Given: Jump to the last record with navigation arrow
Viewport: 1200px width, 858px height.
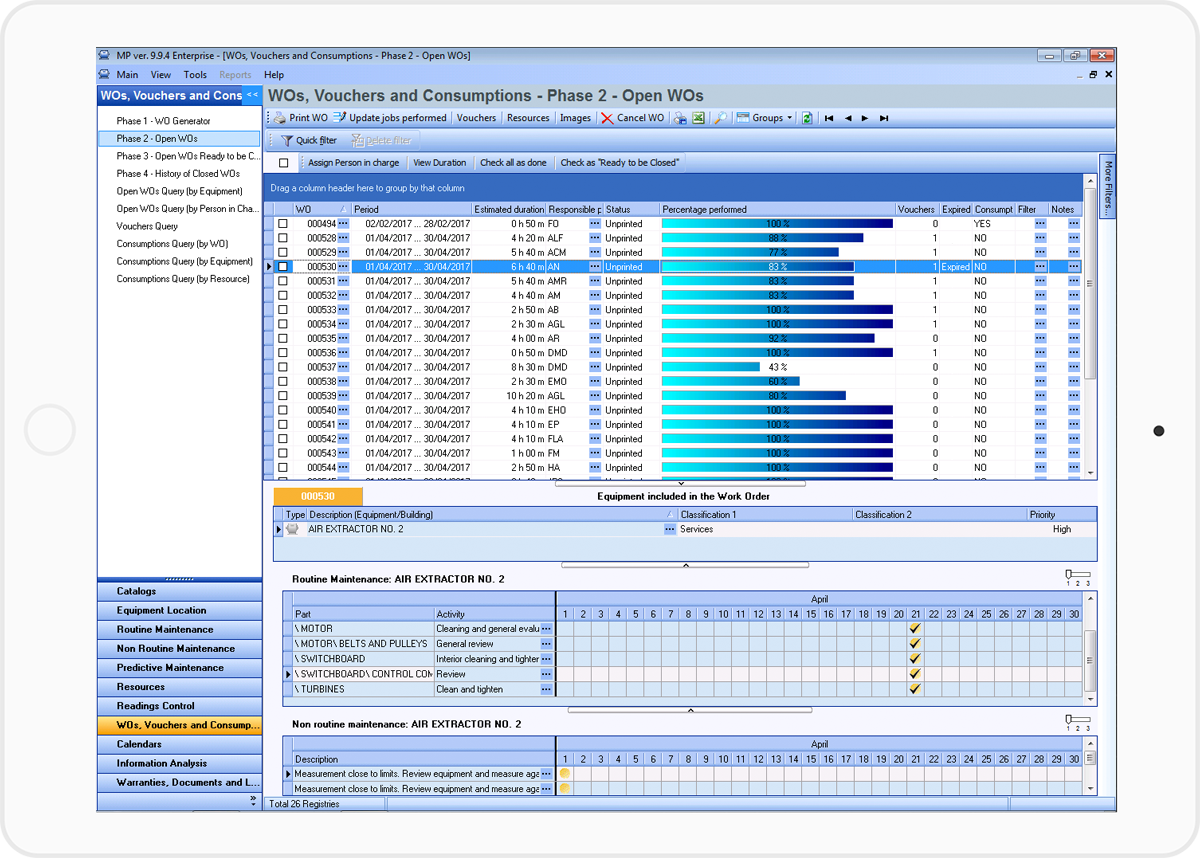Looking at the screenshot, I should click(x=883, y=117).
